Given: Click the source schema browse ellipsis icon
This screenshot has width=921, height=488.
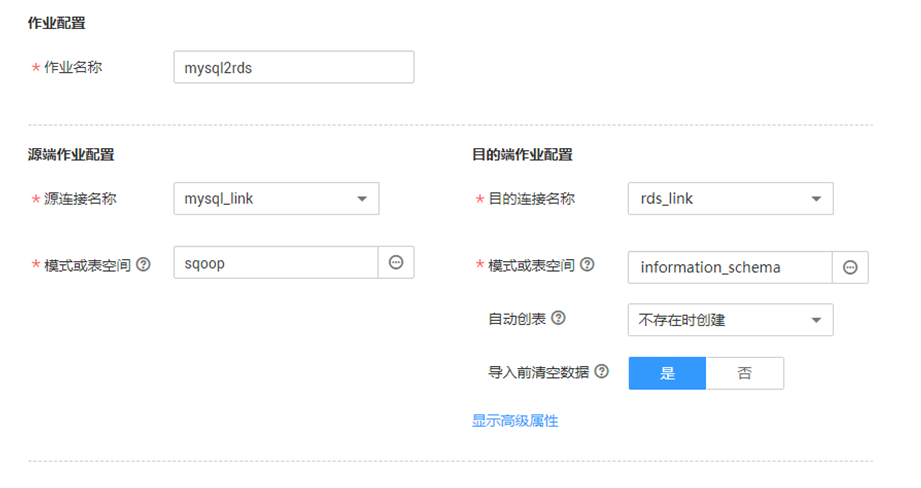Looking at the screenshot, I should (396, 262).
